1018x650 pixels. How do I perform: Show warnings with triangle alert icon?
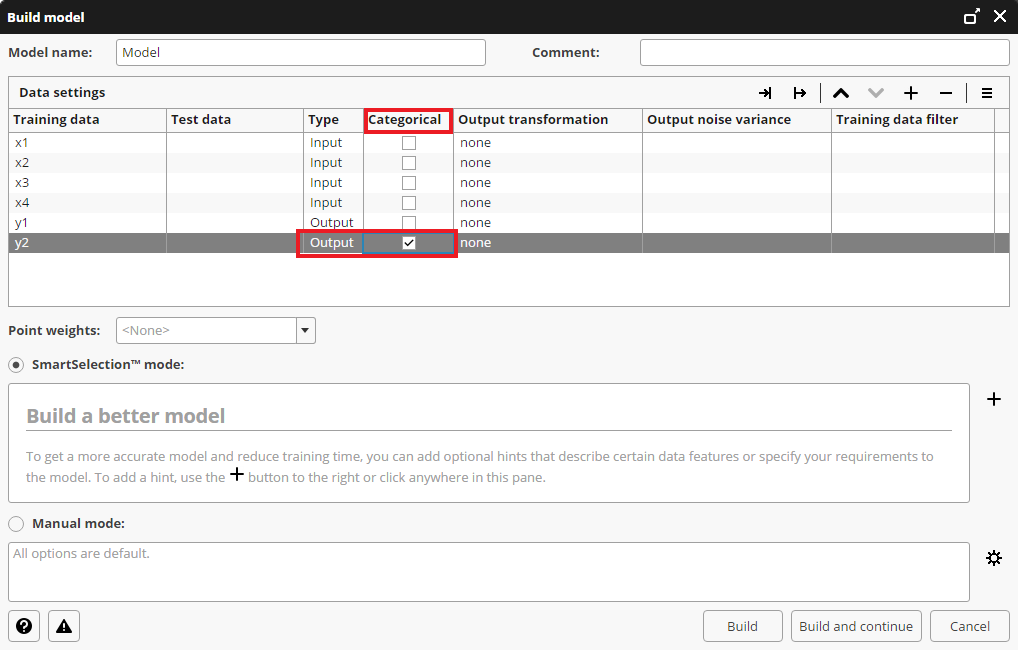(x=64, y=626)
